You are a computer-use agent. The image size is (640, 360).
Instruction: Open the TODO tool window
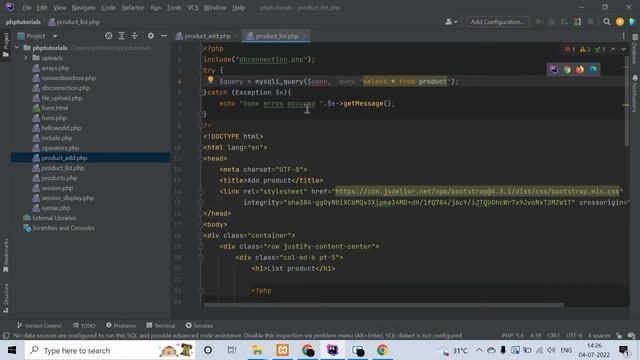point(84,325)
